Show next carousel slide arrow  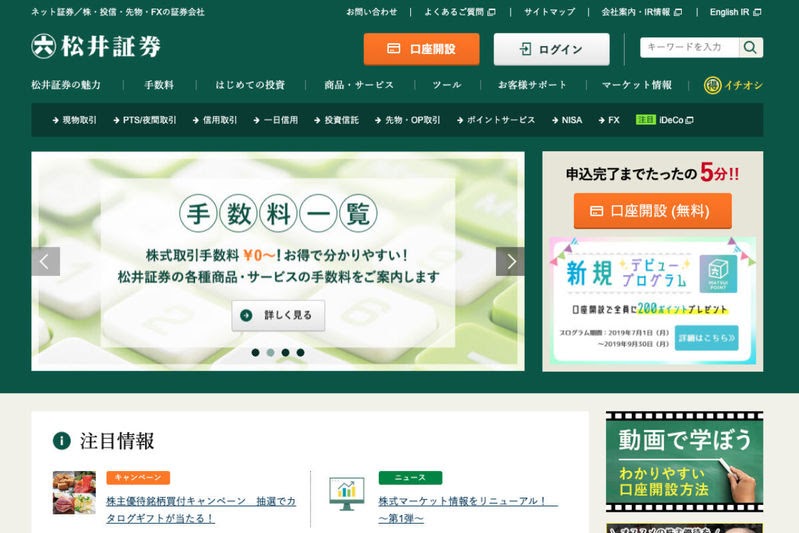click(510, 261)
